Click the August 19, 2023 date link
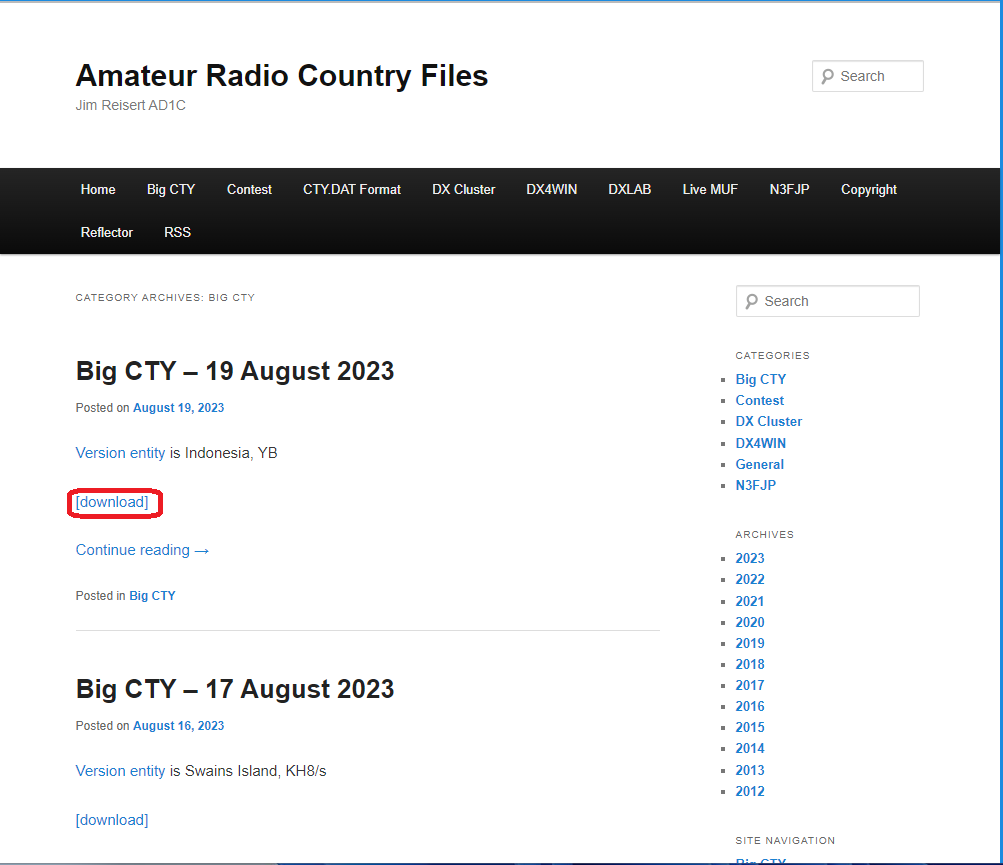 point(178,408)
